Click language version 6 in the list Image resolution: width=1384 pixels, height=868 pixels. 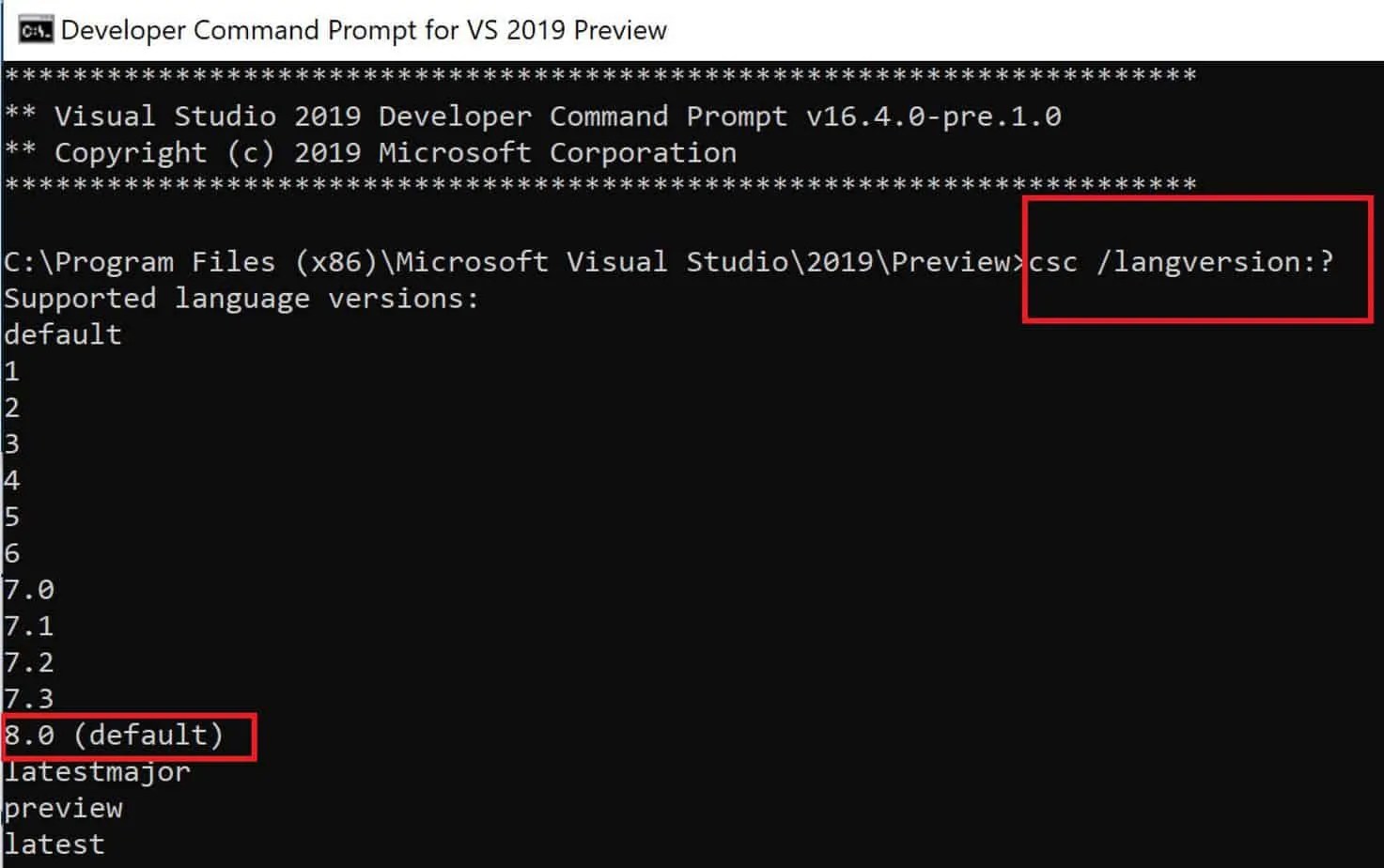pos(12,553)
